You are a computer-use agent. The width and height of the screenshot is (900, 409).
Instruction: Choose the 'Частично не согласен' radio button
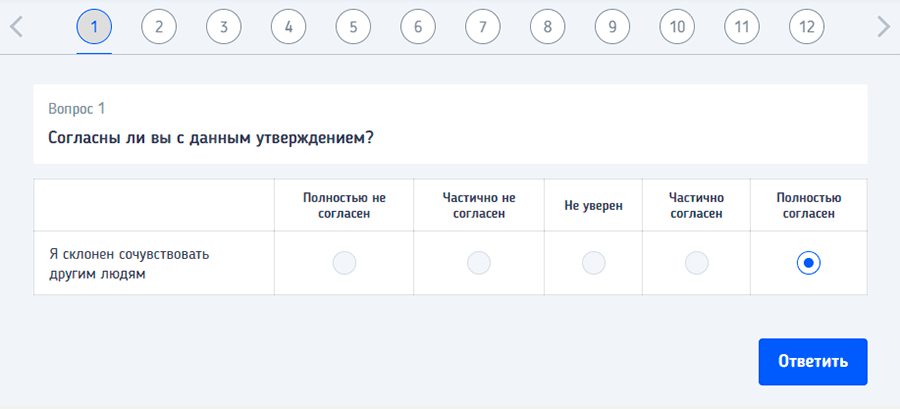[x=479, y=263]
